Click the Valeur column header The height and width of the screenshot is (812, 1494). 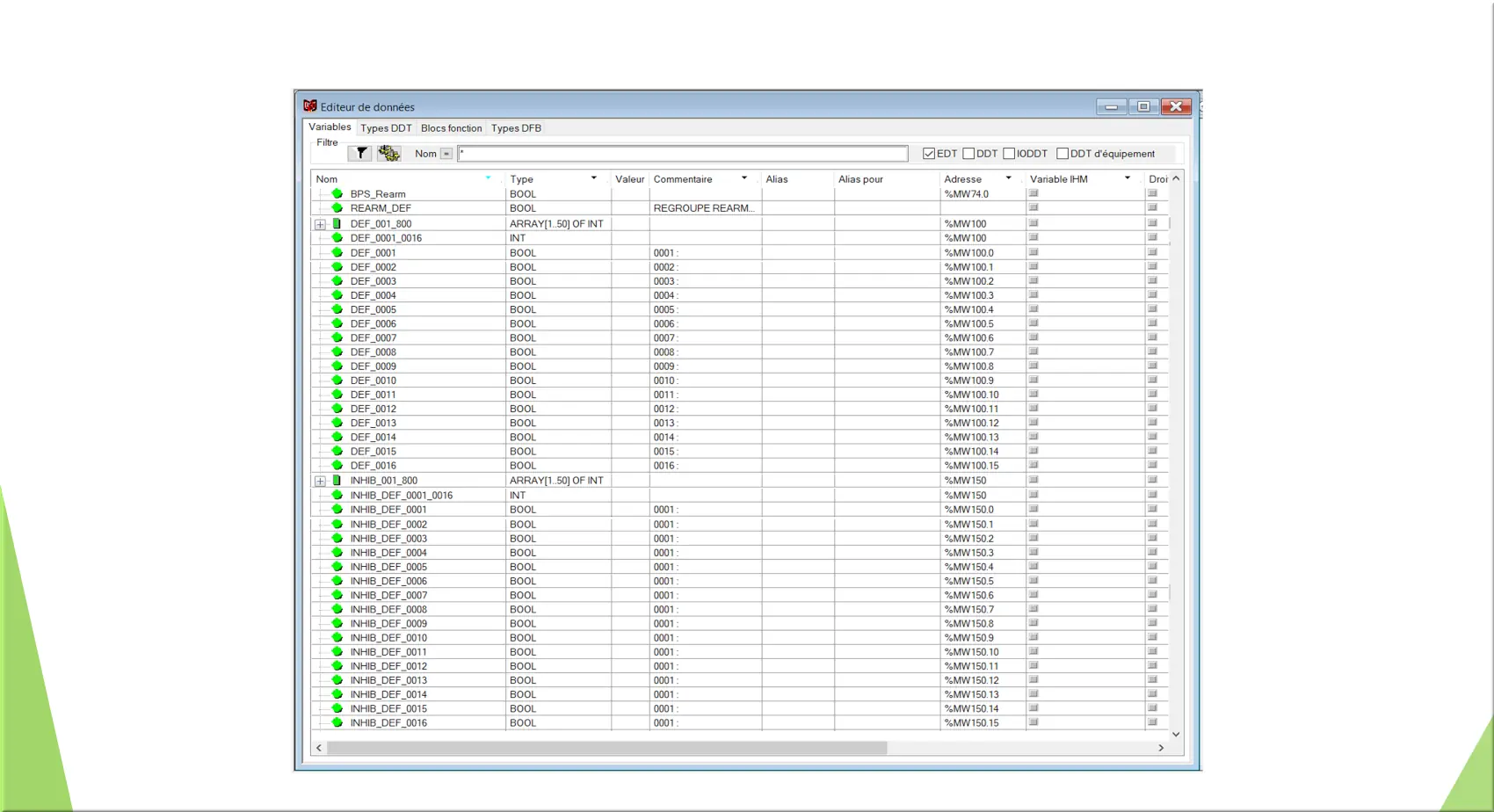630,179
